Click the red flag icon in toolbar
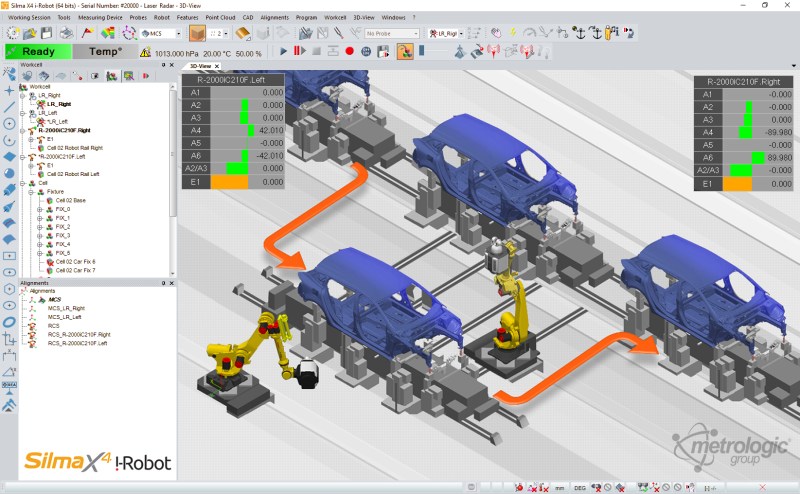The width and height of the screenshot is (800, 494). pos(87,33)
